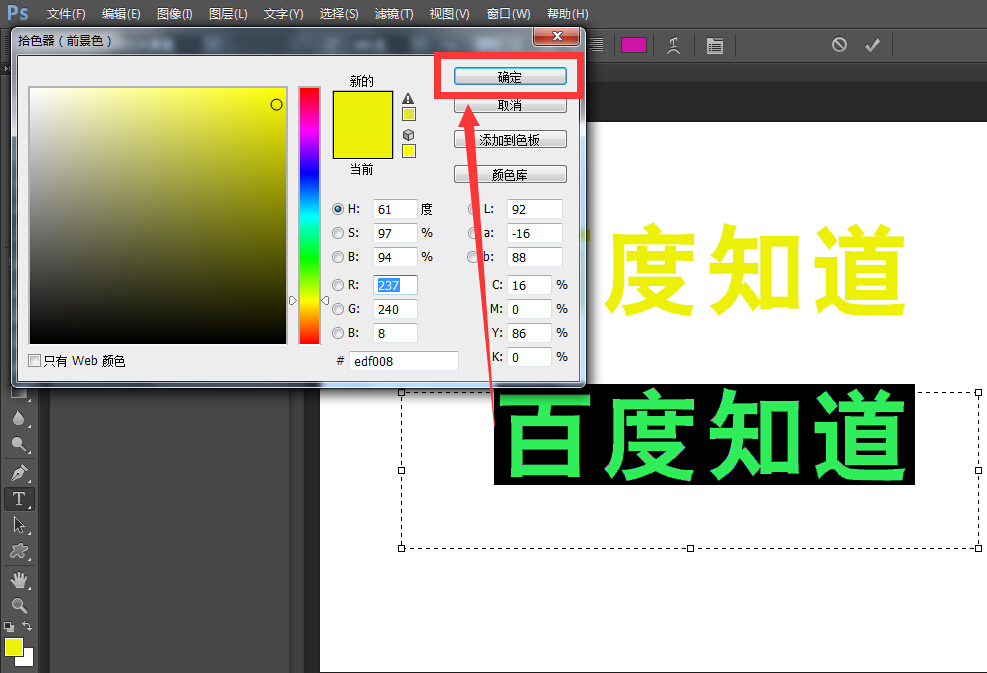Click the hex color field edf008
The image size is (987, 673).
tap(403, 361)
